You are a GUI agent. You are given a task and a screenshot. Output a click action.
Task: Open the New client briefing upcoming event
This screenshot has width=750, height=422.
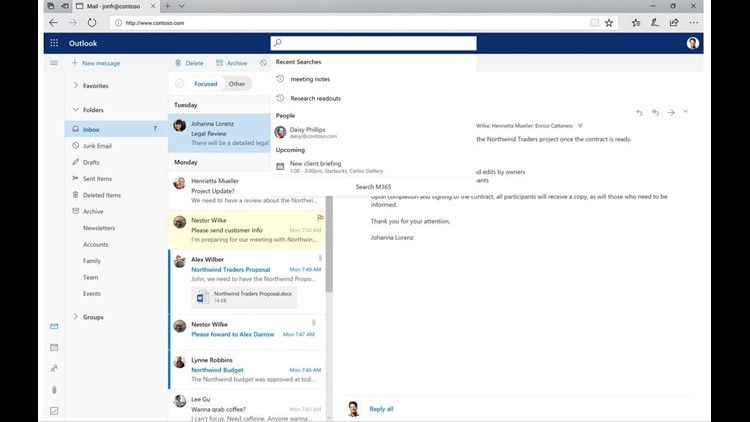(x=373, y=167)
